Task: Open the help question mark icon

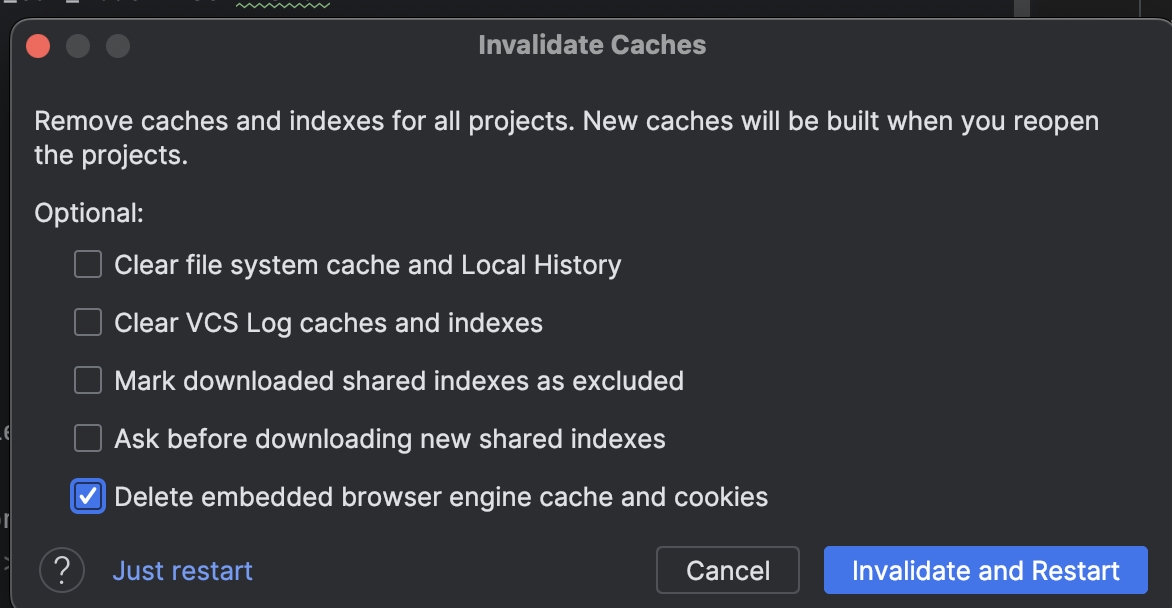Action: coord(62,571)
